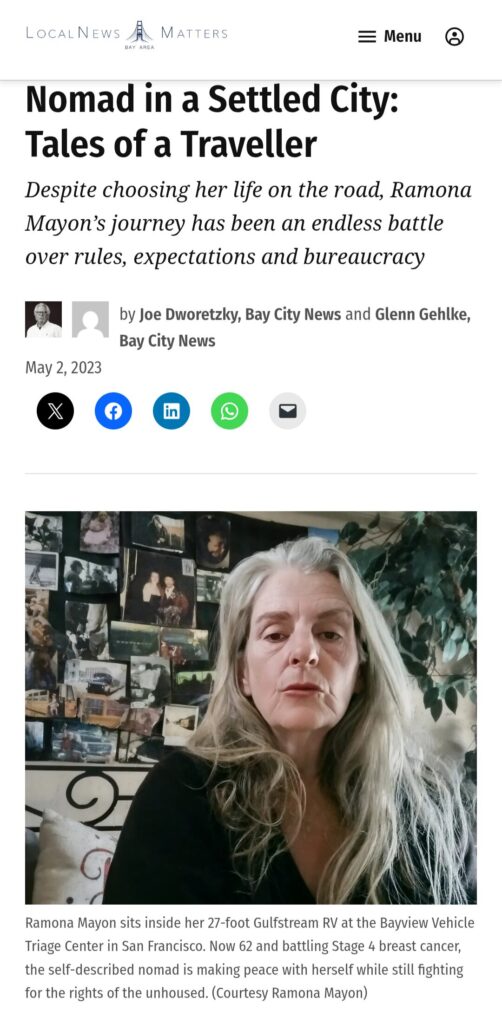Share article on Facebook
This screenshot has width=502, height=1024.
click(x=113, y=411)
